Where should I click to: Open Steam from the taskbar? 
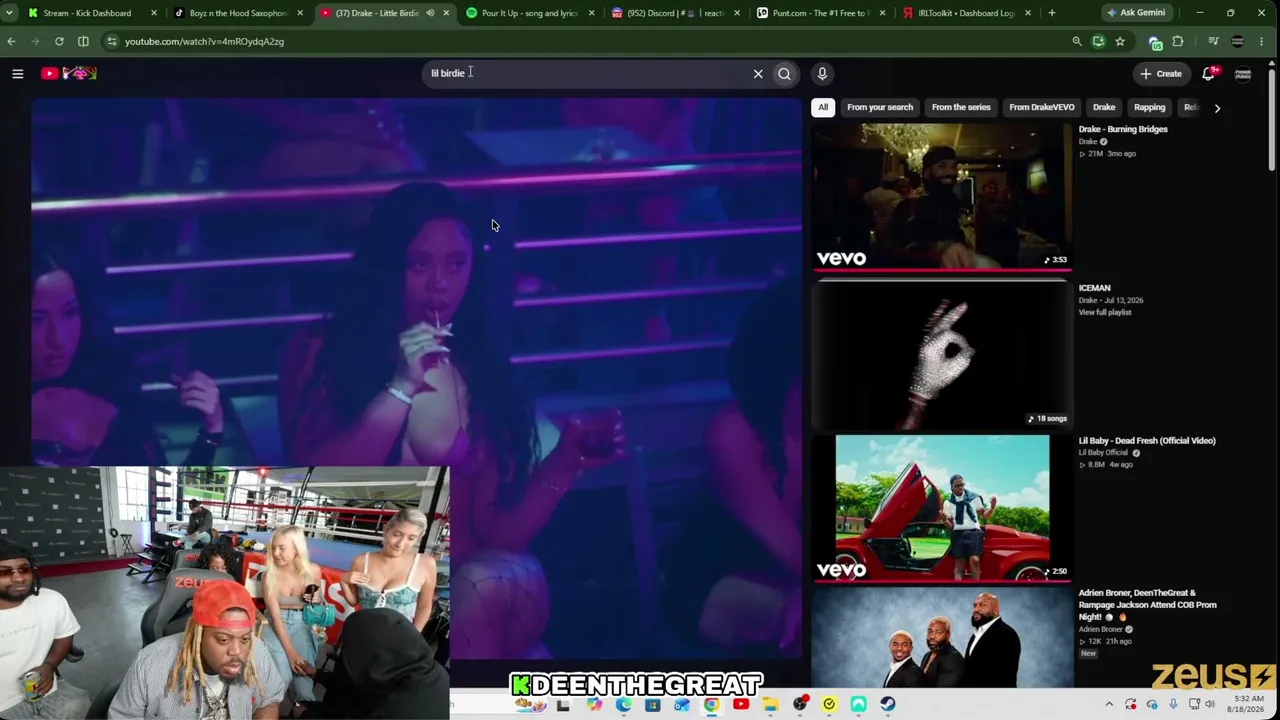[x=887, y=705]
